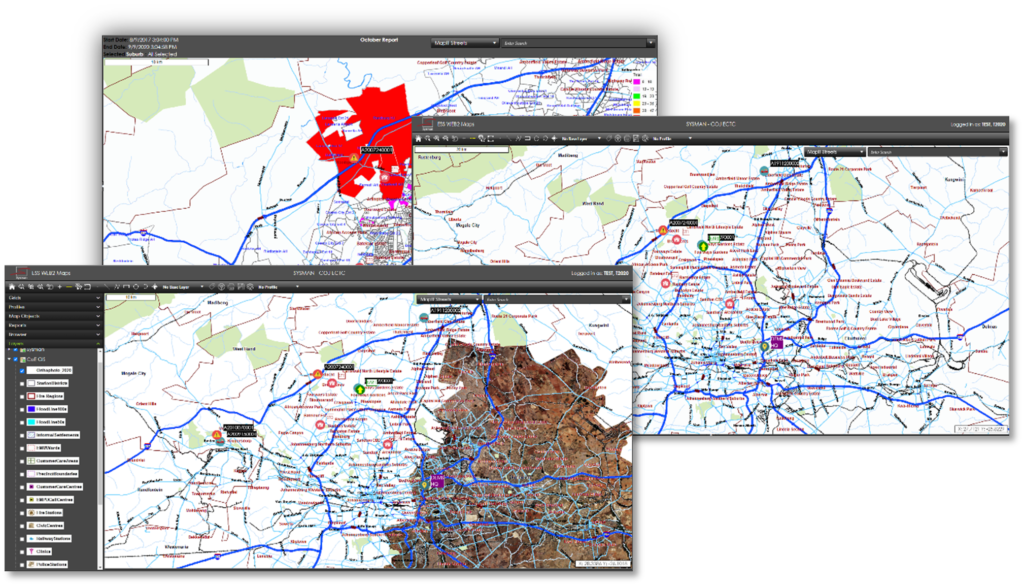Click the Home icon in the front window toolbar
The image size is (1024, 586).
12,286
